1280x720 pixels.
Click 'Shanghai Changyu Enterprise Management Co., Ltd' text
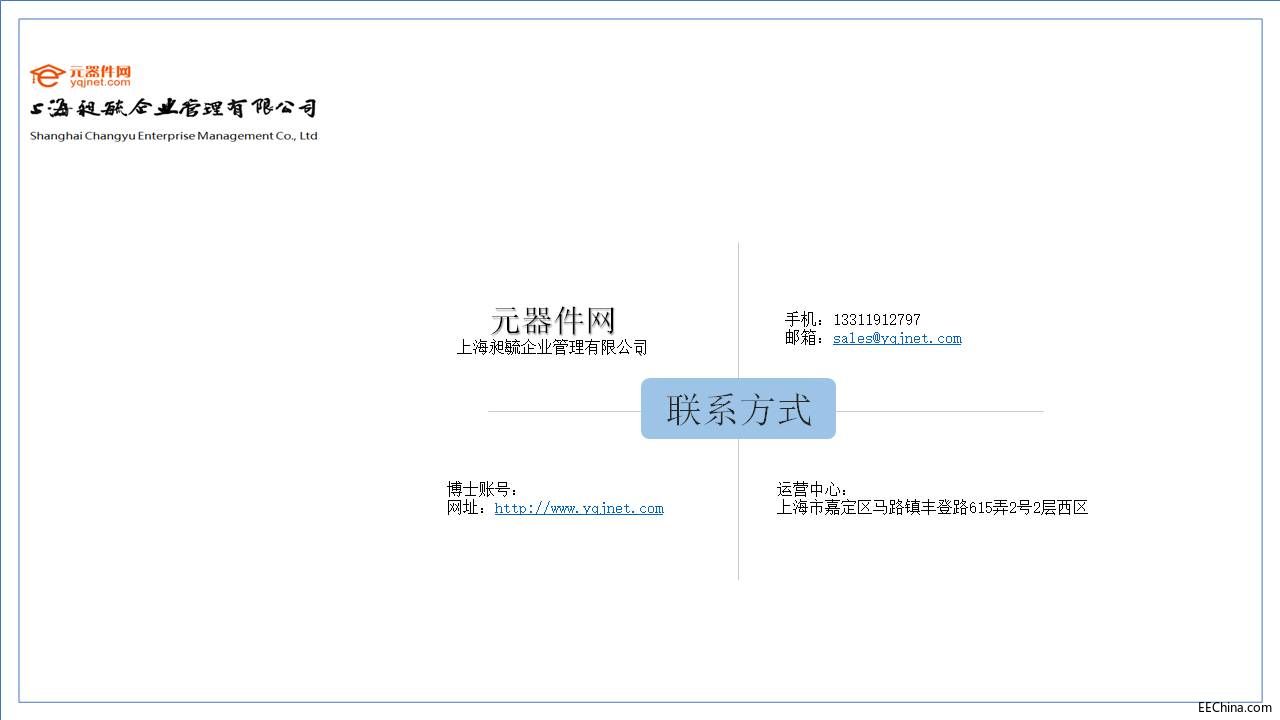(x=174, y=136)
